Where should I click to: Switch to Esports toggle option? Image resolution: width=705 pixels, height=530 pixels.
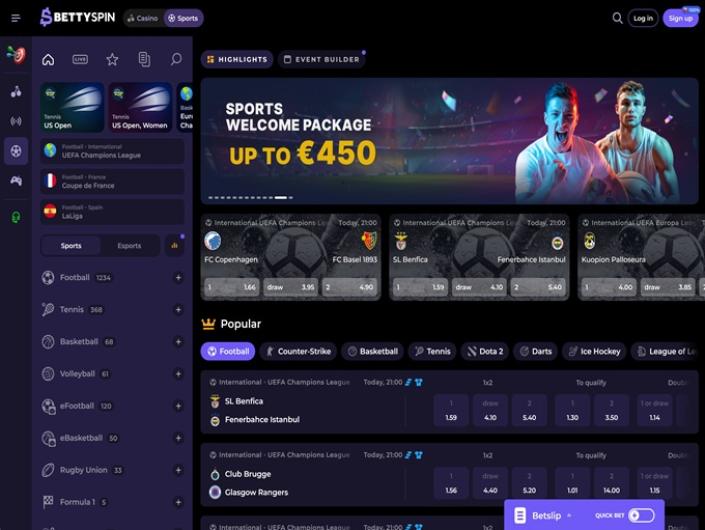pos(129,246)
